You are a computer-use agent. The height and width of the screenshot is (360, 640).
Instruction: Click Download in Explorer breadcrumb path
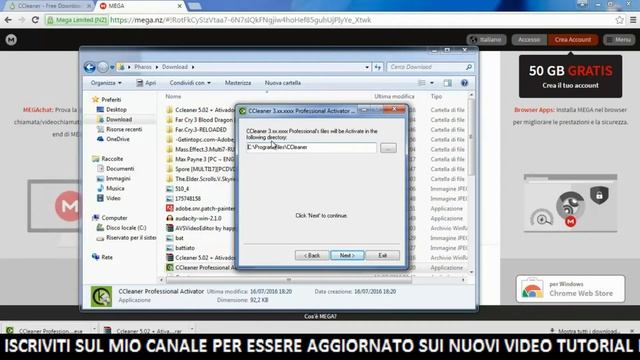(175, 67)
